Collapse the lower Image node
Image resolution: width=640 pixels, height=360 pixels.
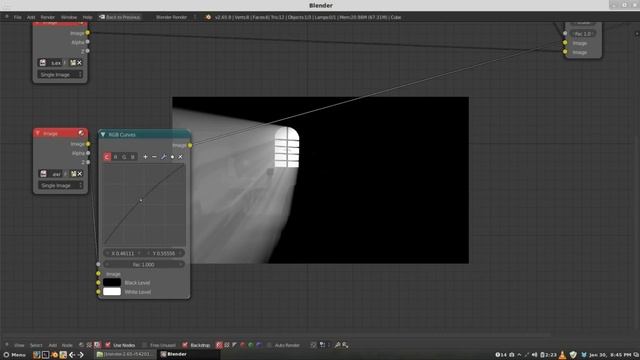tap(38, 133)
